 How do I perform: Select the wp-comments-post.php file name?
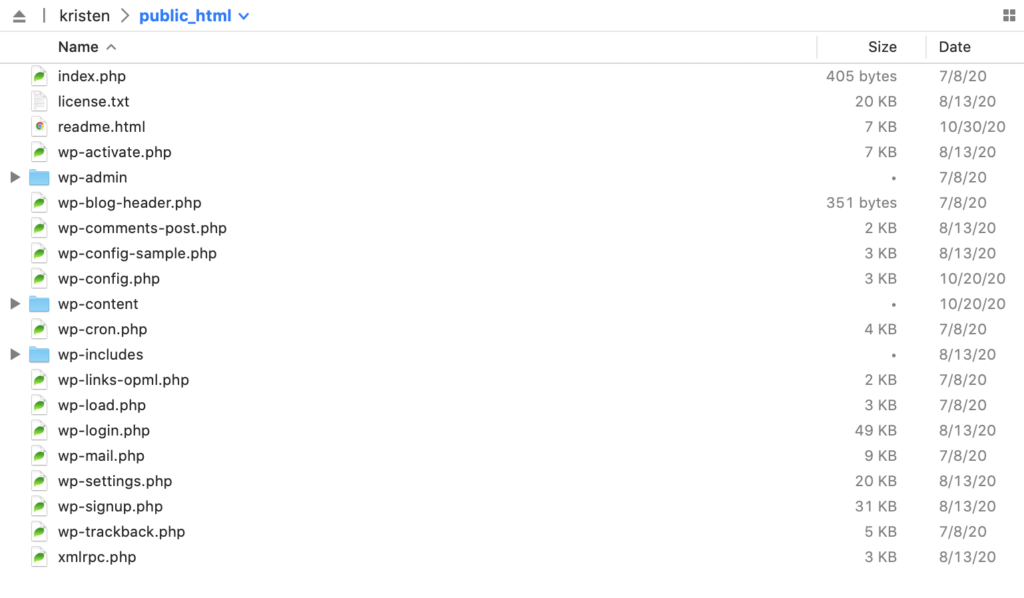tap(142, 228)
